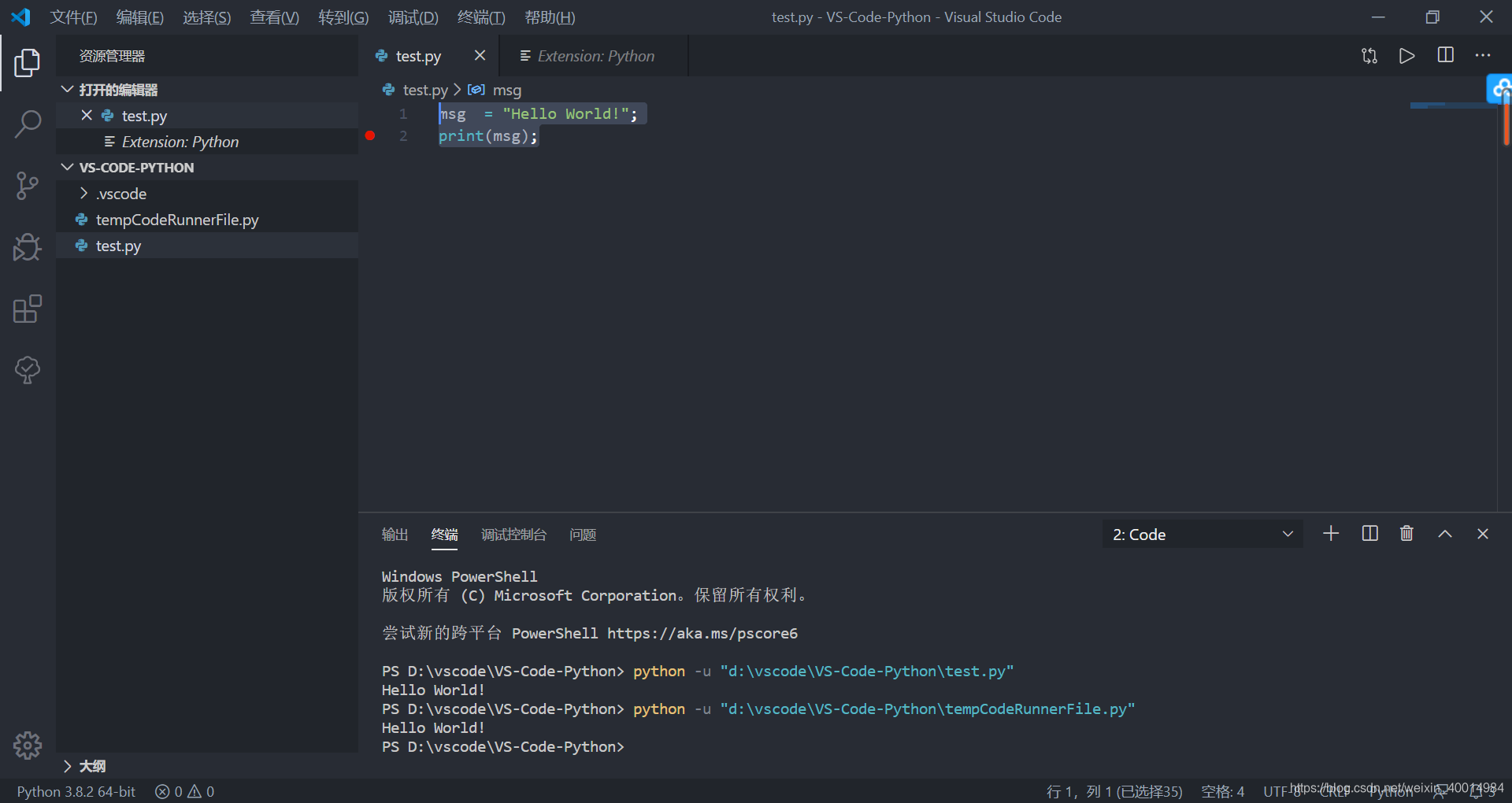1512x803 pixels.
Task: Open the editor more actions ellipsis
Action: pos(1483,55)
